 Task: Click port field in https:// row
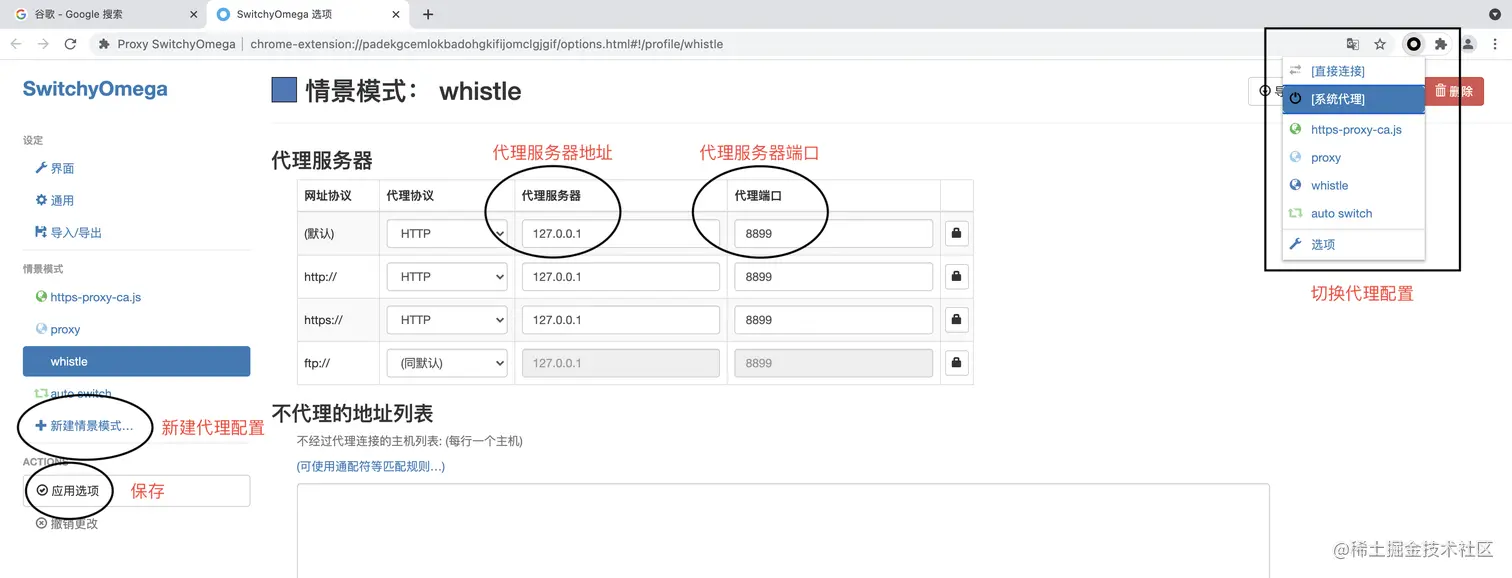click(x=834, y=320)
